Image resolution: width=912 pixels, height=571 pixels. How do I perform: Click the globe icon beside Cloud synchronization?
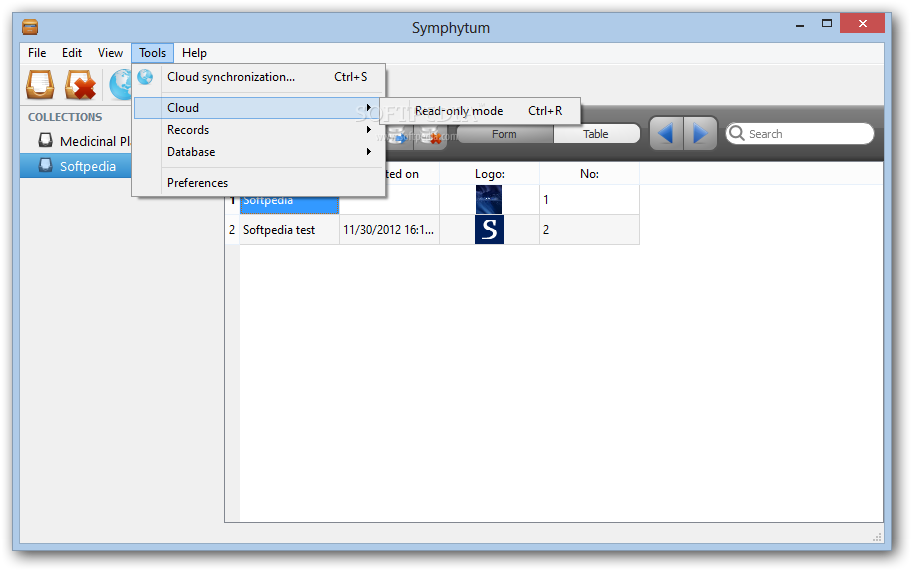click(145, 77)
